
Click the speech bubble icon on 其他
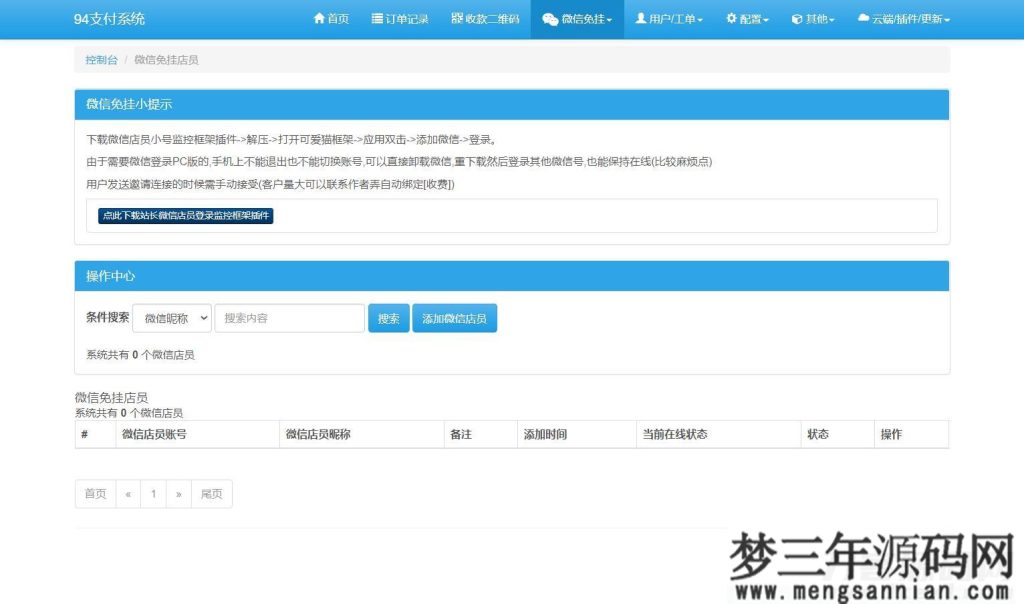point(796,18)
